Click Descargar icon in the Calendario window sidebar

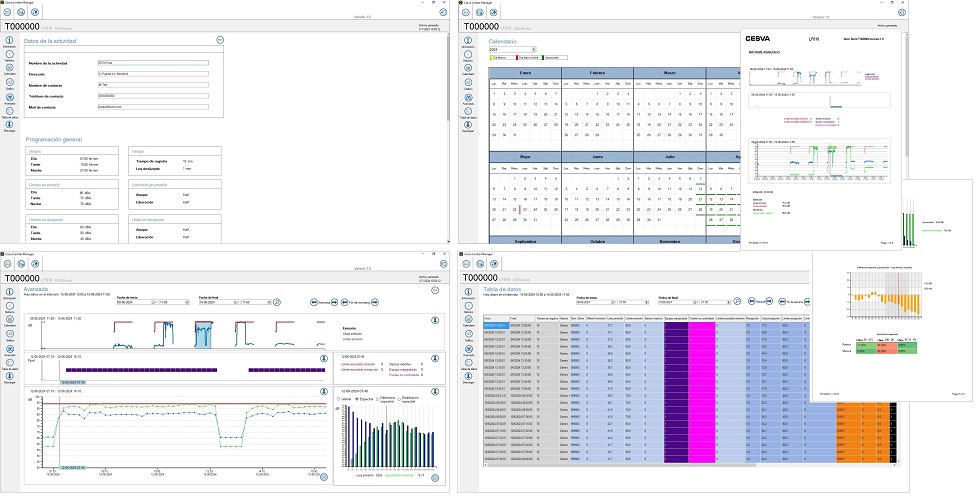[x=468, y=125]
